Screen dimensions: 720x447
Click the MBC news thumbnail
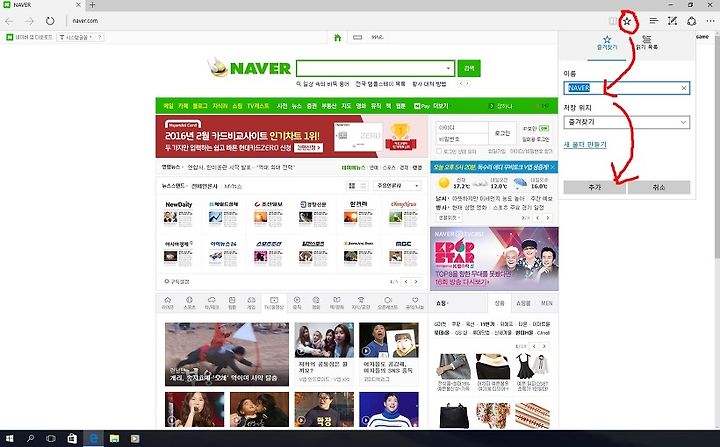[x=403, y=254]
